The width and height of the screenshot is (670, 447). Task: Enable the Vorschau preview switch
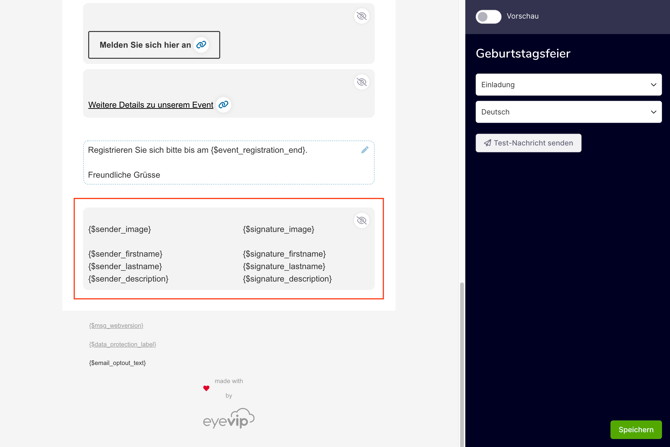pyautogui.click(x=488, y=16)
